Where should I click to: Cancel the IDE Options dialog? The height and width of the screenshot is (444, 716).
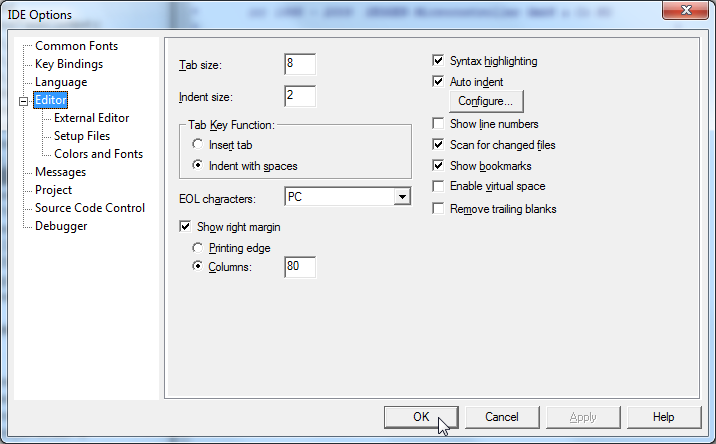click(501, 417)
